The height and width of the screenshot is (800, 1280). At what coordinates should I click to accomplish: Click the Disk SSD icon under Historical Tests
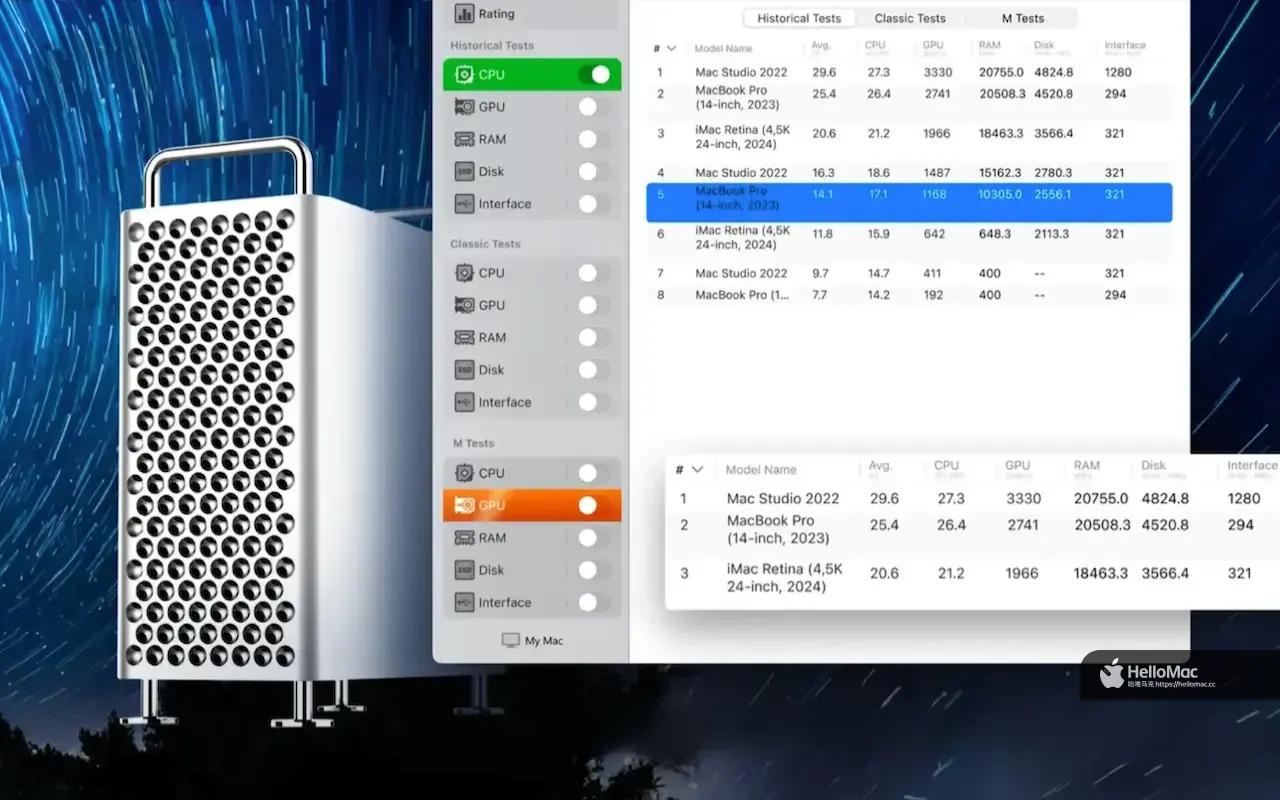464,171
